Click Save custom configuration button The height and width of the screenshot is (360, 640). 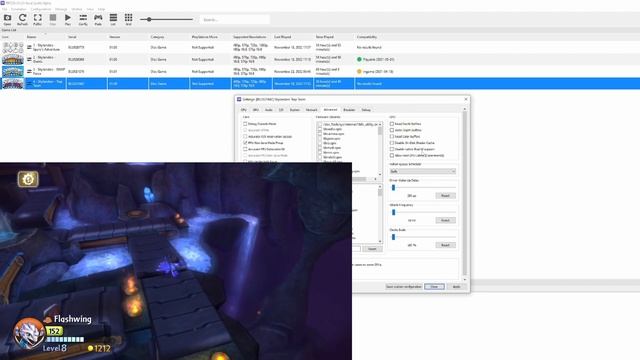coord(404,287)
